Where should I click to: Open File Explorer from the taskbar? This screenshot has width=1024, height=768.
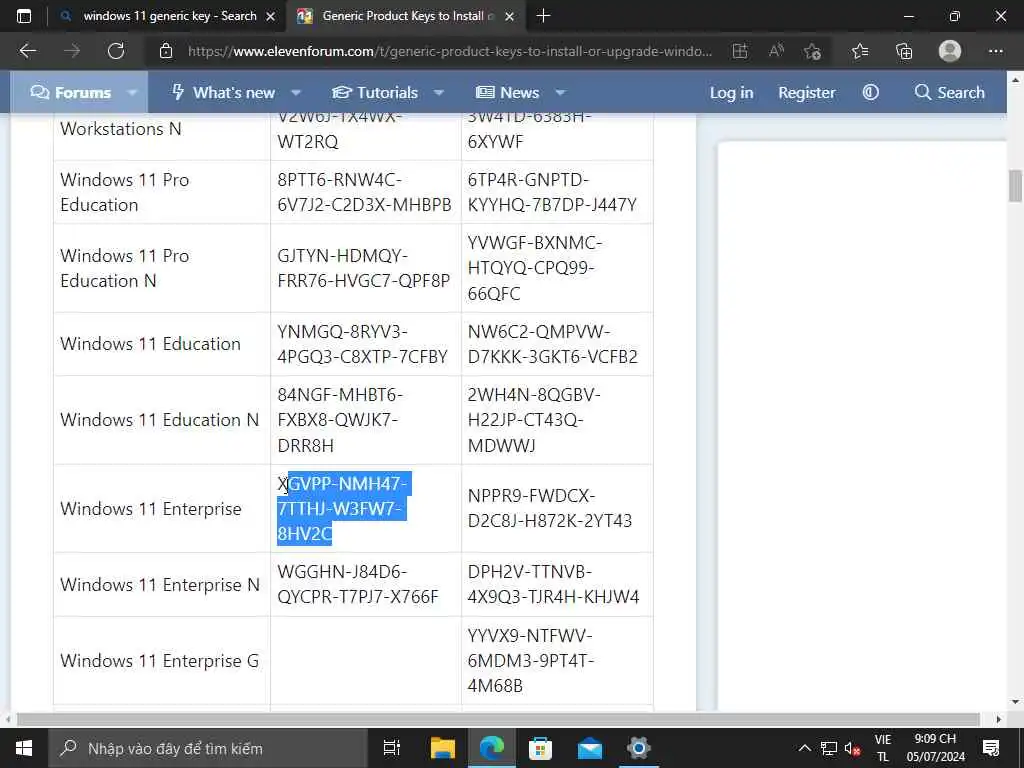[442, 748]
